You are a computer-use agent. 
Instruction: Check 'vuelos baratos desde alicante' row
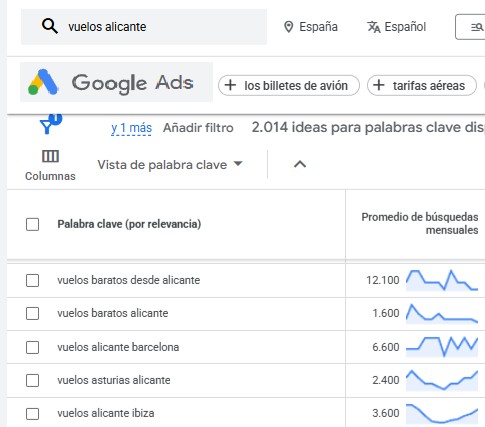tap(32, 280)
